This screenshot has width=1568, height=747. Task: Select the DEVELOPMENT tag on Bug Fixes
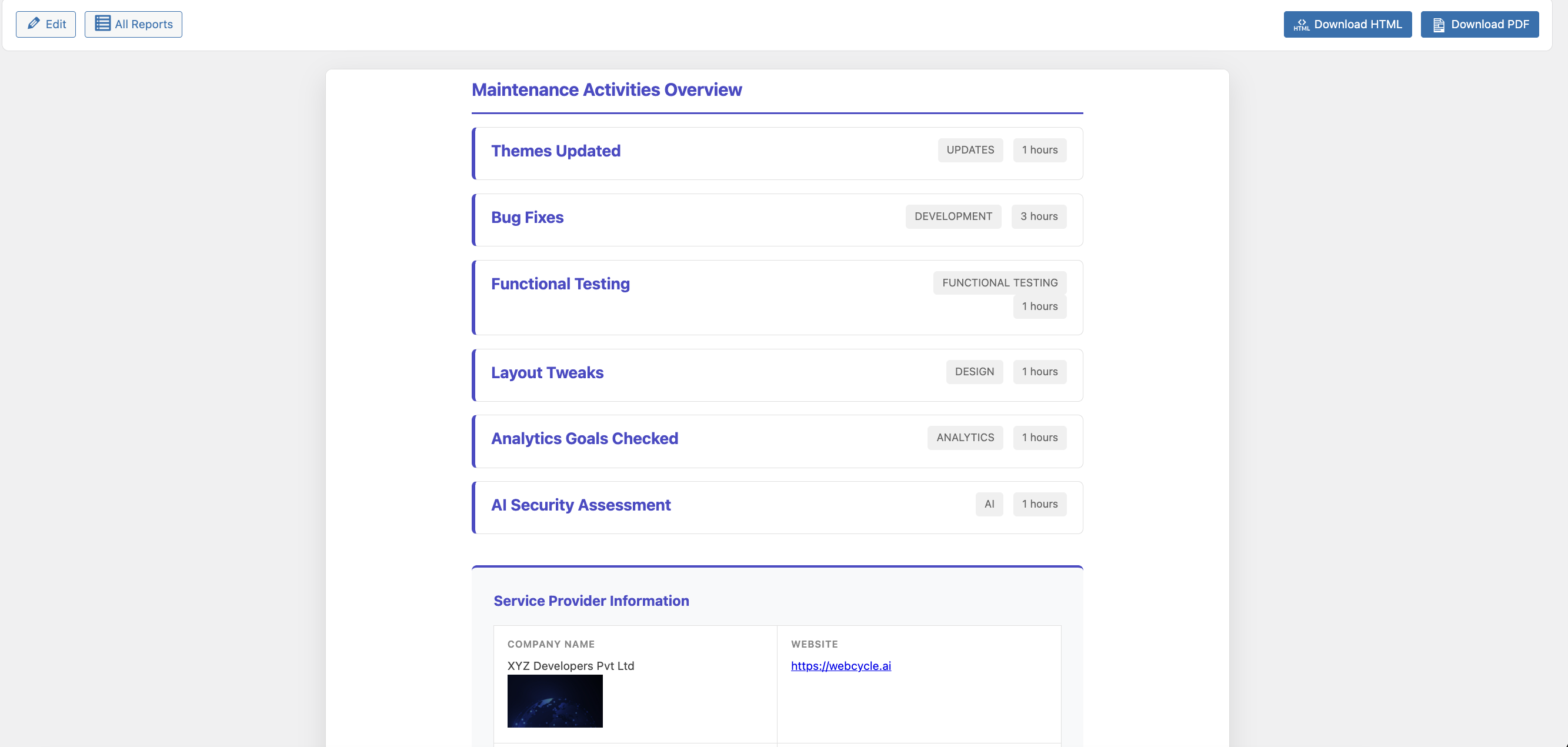pos(953,216)
